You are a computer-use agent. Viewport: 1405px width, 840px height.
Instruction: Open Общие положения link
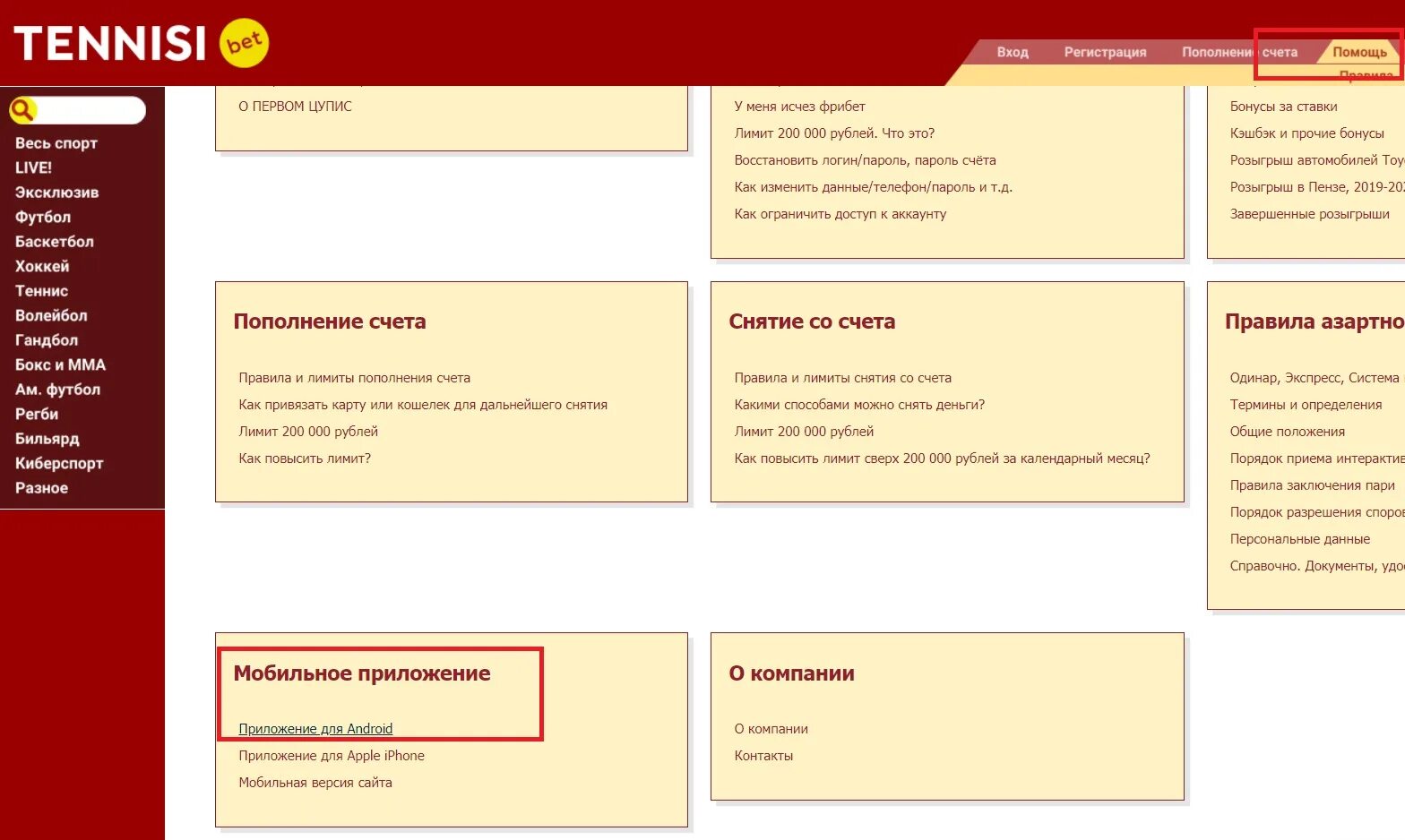pyautogui.click(x=1287, y=432)
